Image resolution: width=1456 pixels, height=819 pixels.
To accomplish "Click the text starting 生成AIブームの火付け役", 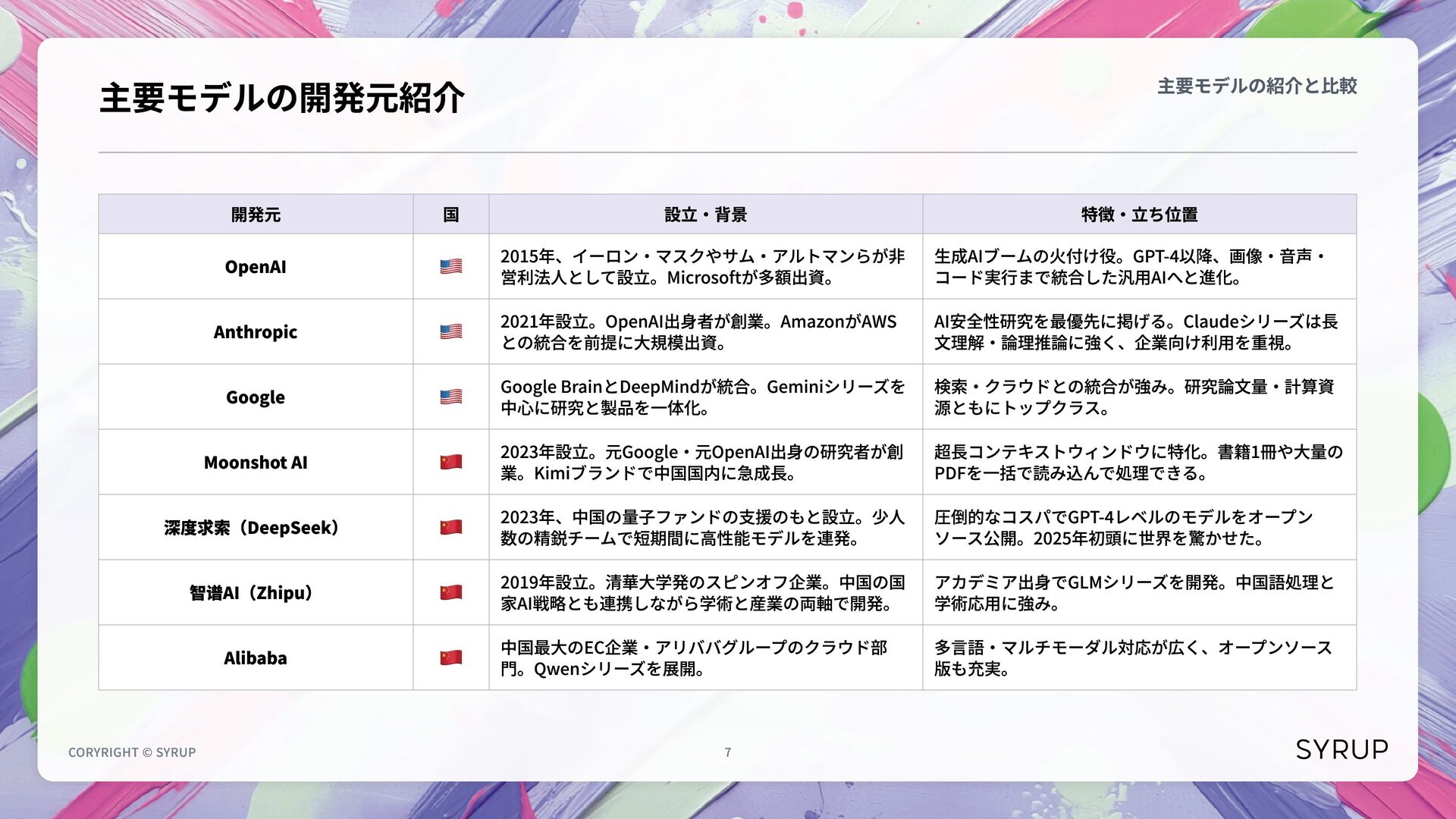I will point(1131,267).
